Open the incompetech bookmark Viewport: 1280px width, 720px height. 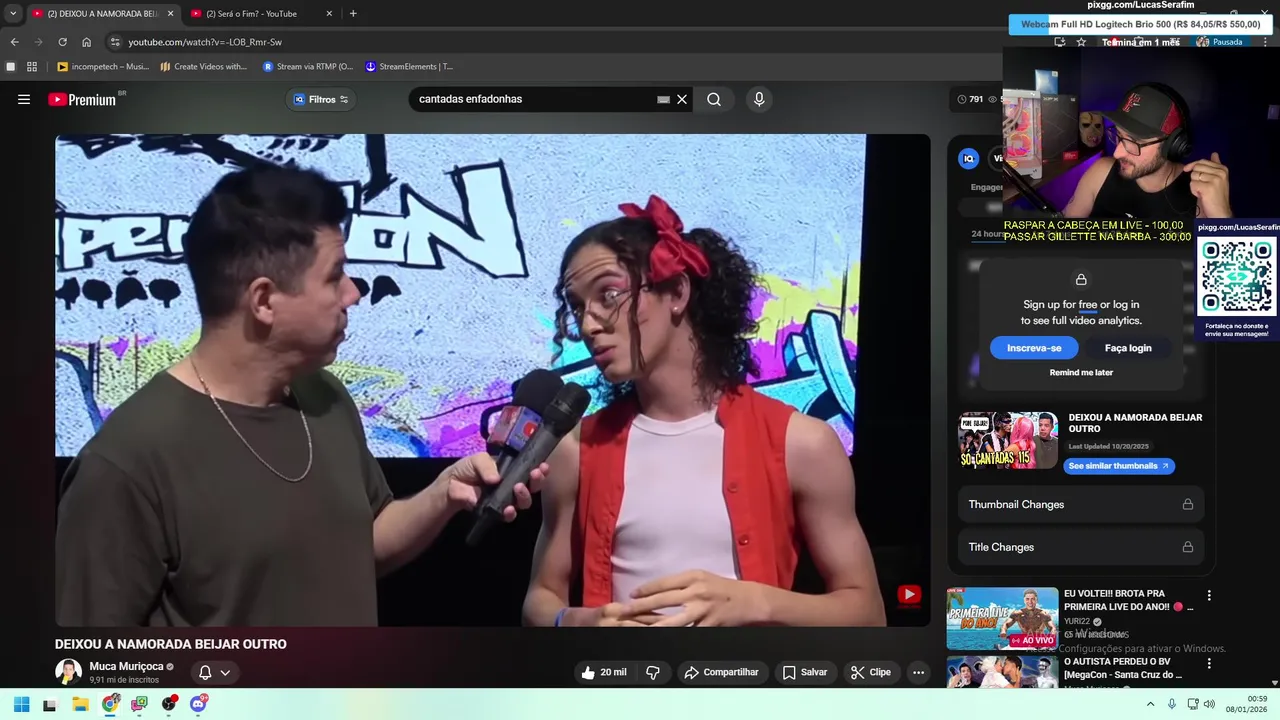tap(103, 67)
